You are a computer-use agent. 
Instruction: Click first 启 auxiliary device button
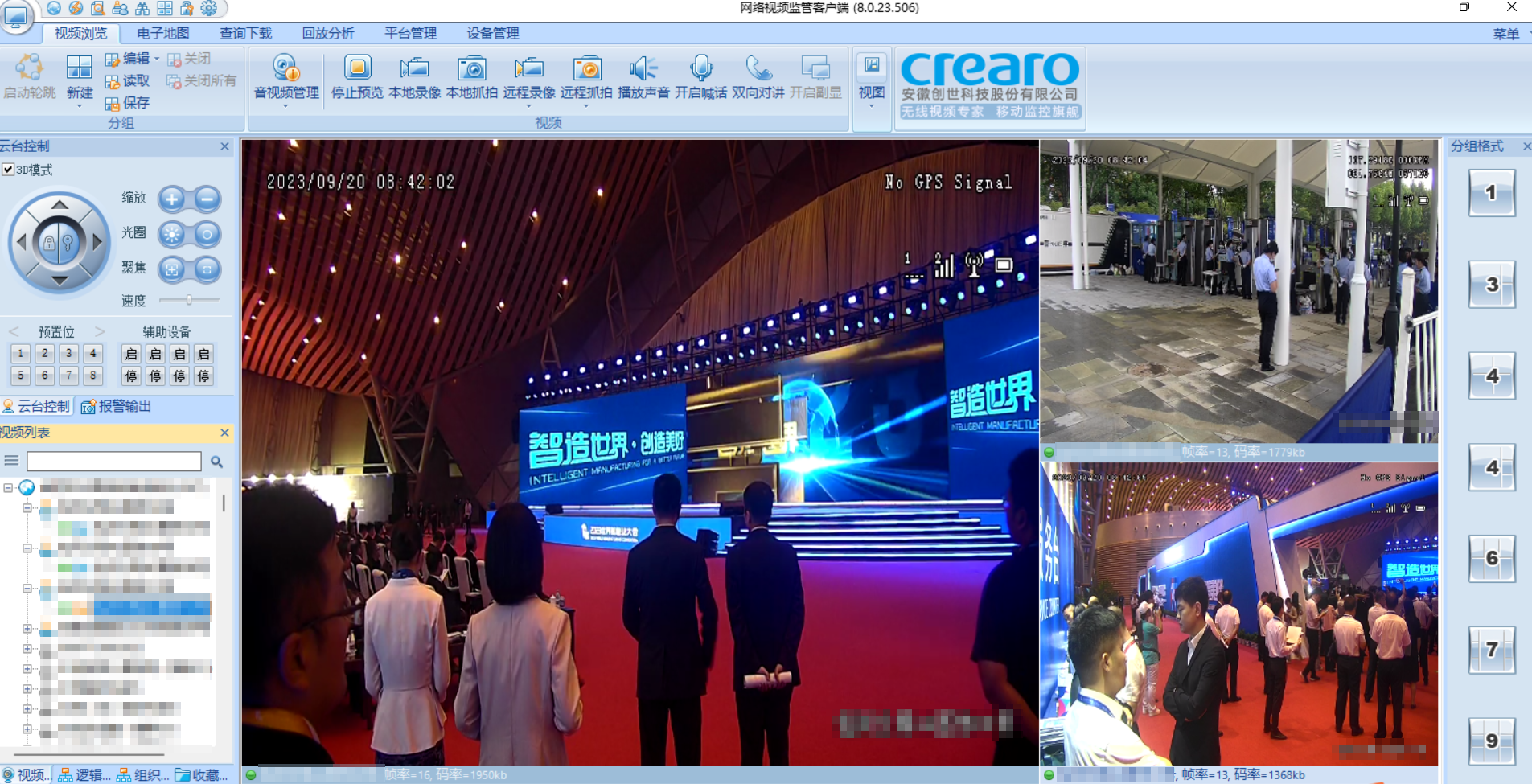[131, 354]
